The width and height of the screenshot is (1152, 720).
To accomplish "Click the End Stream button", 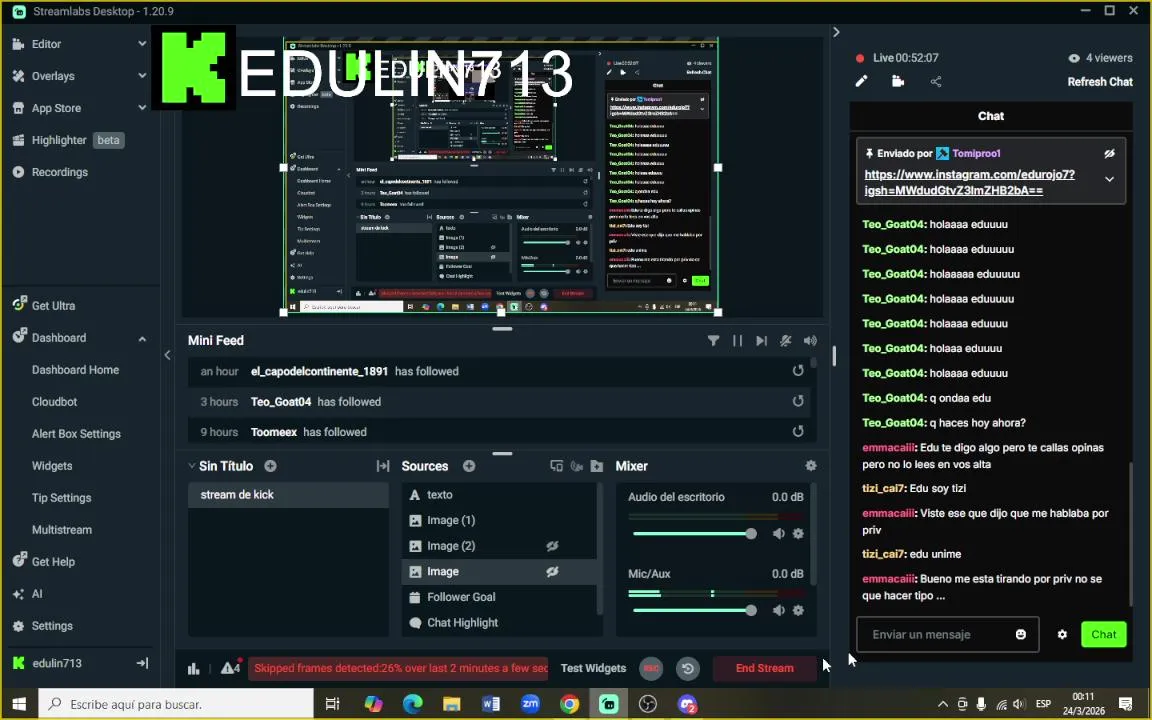I will pyautogui.click(x=764, y=669).
